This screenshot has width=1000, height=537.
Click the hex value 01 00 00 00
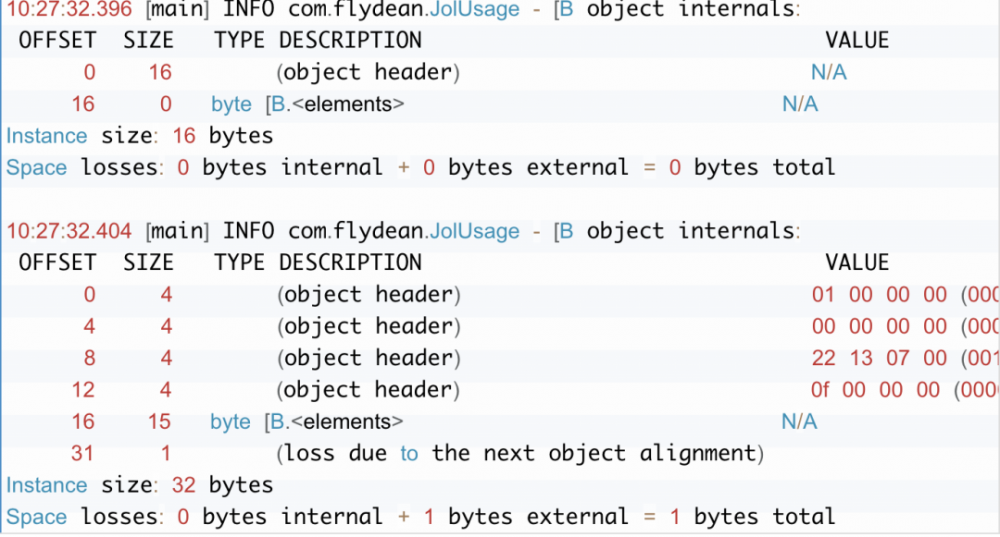click(x=879, y=295)
